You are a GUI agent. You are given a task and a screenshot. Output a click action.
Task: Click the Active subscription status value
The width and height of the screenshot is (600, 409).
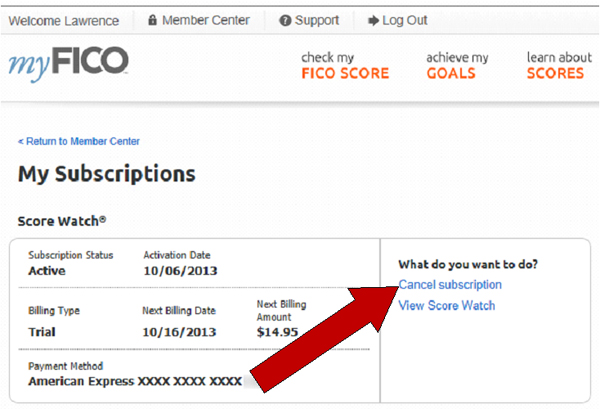tap(46, 270)
